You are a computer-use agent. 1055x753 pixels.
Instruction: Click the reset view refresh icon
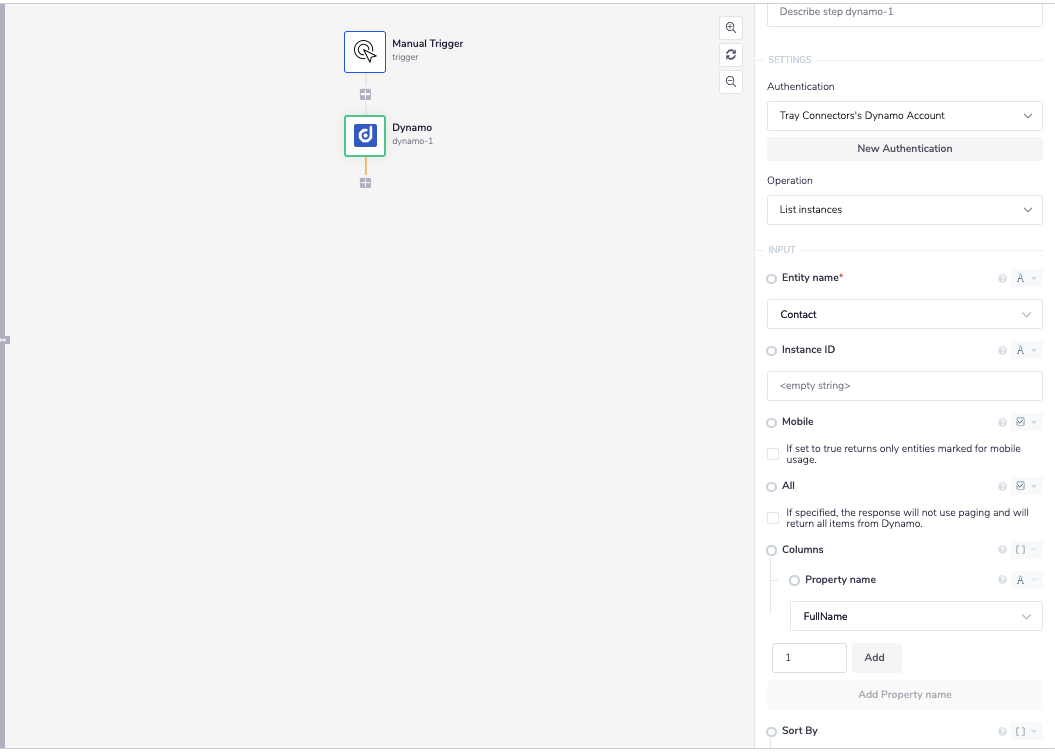[731, 55]
